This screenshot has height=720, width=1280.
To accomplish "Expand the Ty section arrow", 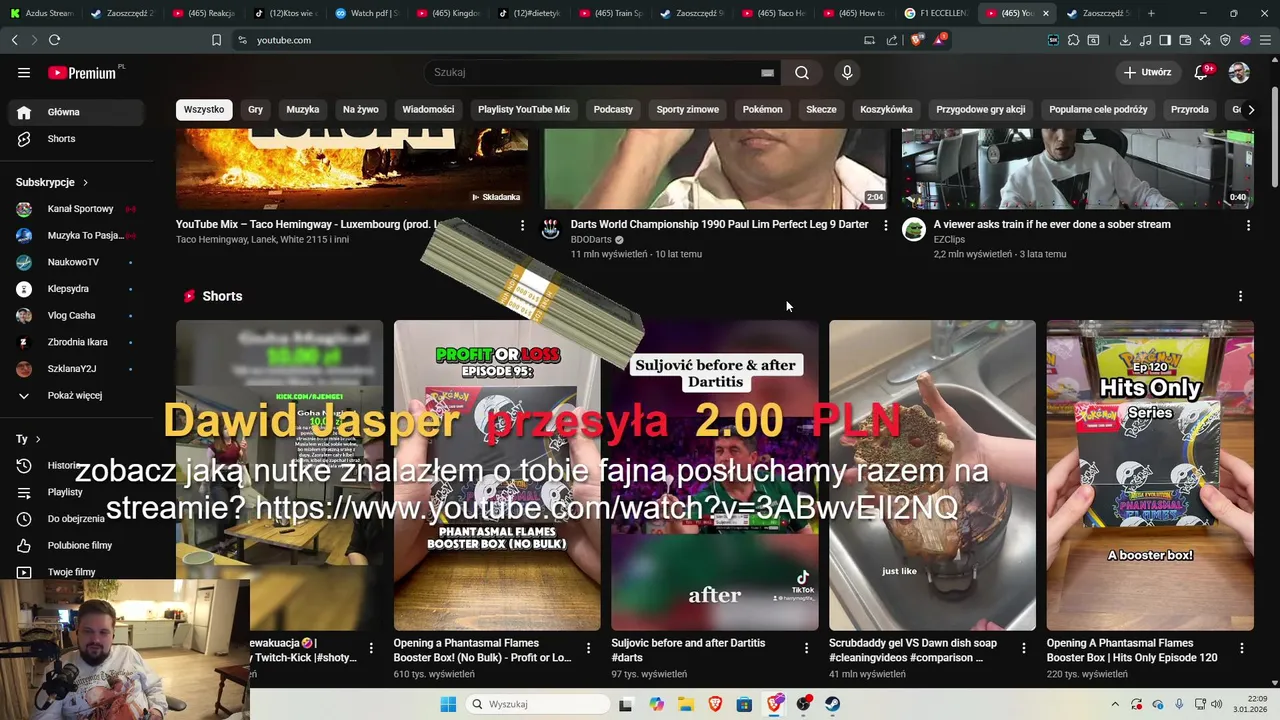I will tap(38, 439).
